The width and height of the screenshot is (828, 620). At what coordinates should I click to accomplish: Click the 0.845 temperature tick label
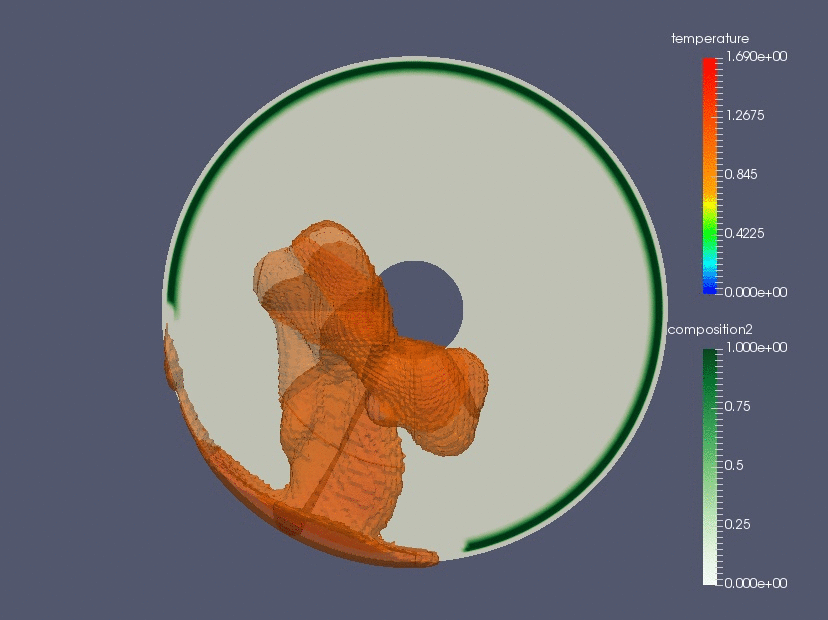pyautogui.click(x=741, y=174)
